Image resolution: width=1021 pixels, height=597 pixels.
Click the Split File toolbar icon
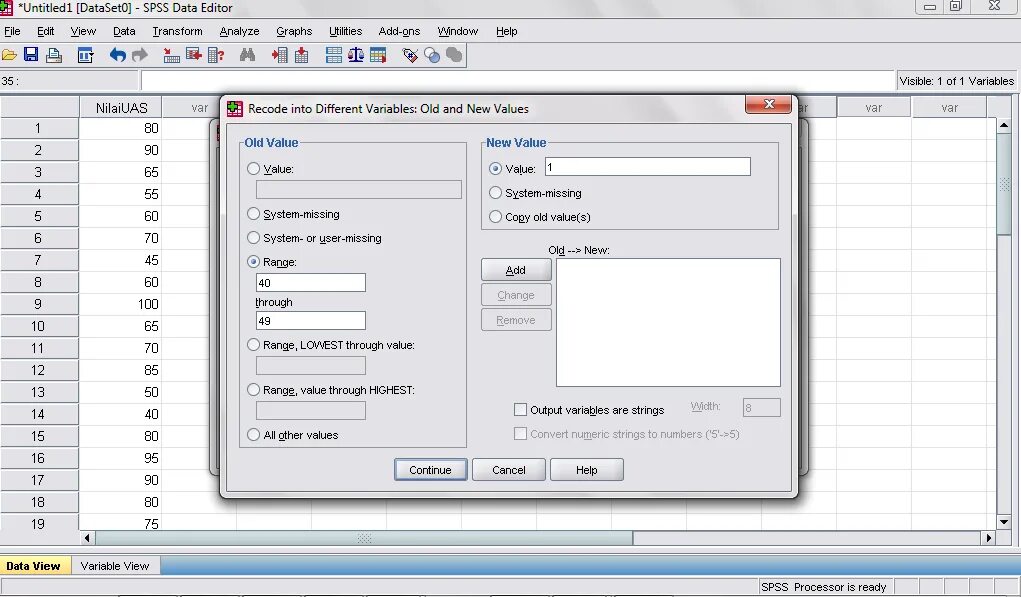point(333,56)
